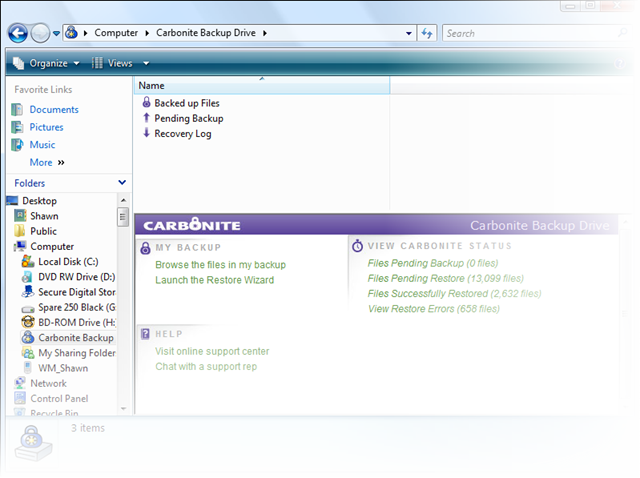Image resolution: width=640 pixels, height=478 pixels.
Task: Click folder tree scrollbar down arrow
Action: pos(123,409)
